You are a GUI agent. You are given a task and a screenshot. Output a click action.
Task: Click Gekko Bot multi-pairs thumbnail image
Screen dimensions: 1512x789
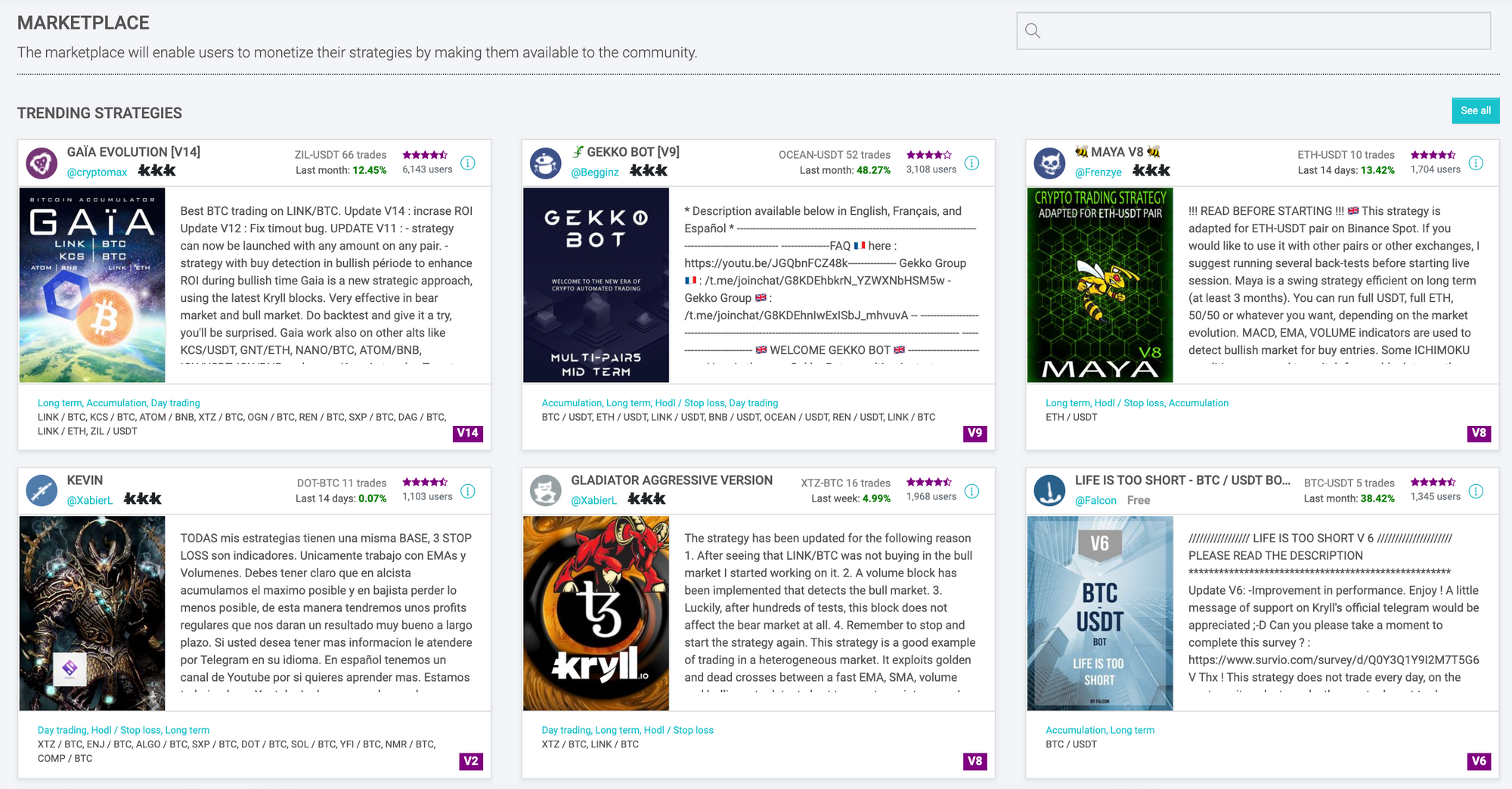(x=596, y=285)
